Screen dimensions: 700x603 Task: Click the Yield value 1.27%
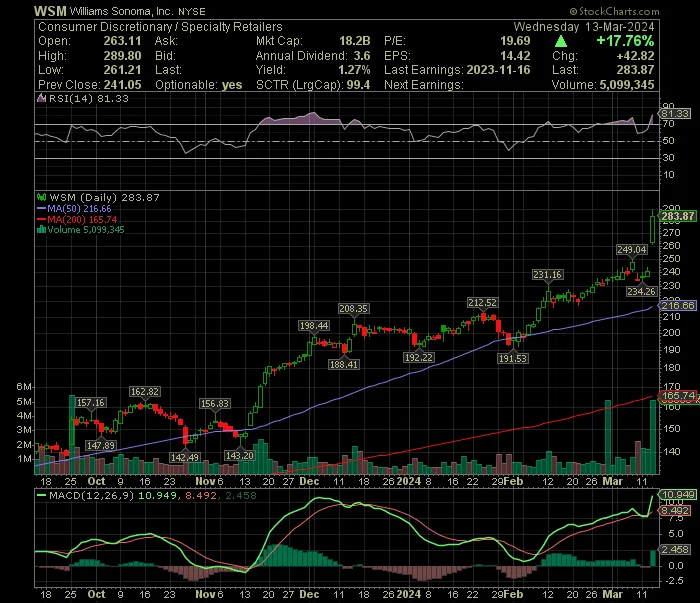tap(354, 70)
